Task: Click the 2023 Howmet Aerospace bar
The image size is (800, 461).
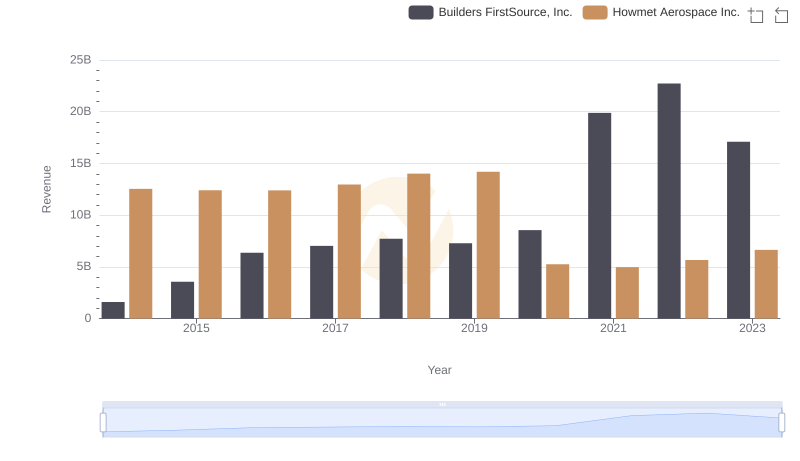Action: coord(766,284)
